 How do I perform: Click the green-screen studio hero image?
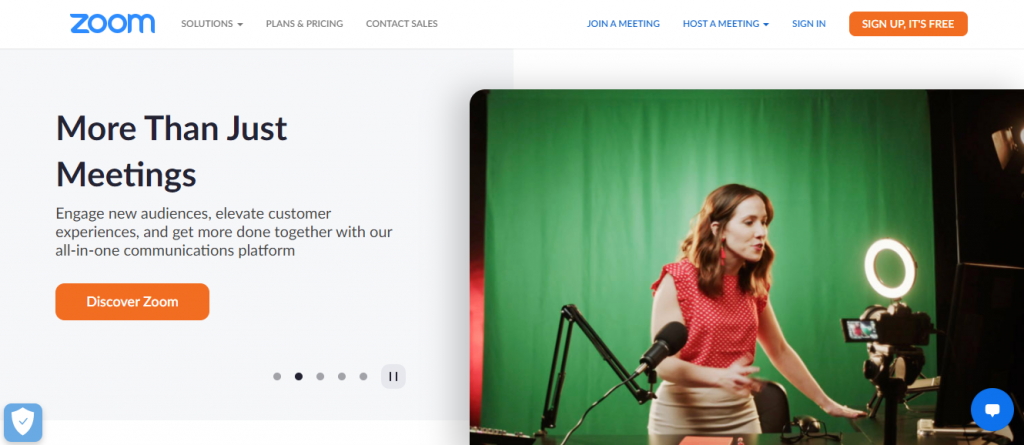click(x=746, y=267)
